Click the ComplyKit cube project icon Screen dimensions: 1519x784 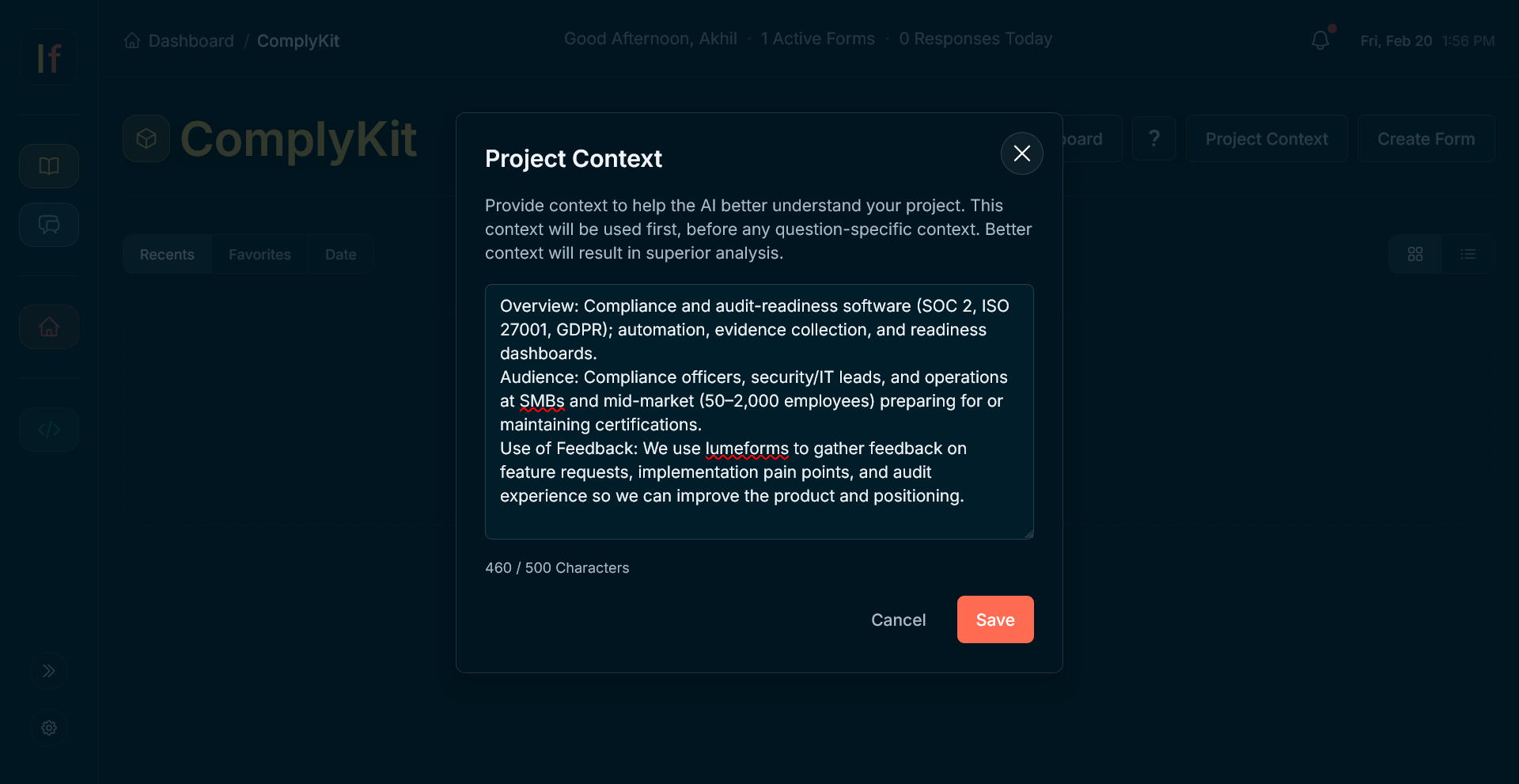coord(146,138)
